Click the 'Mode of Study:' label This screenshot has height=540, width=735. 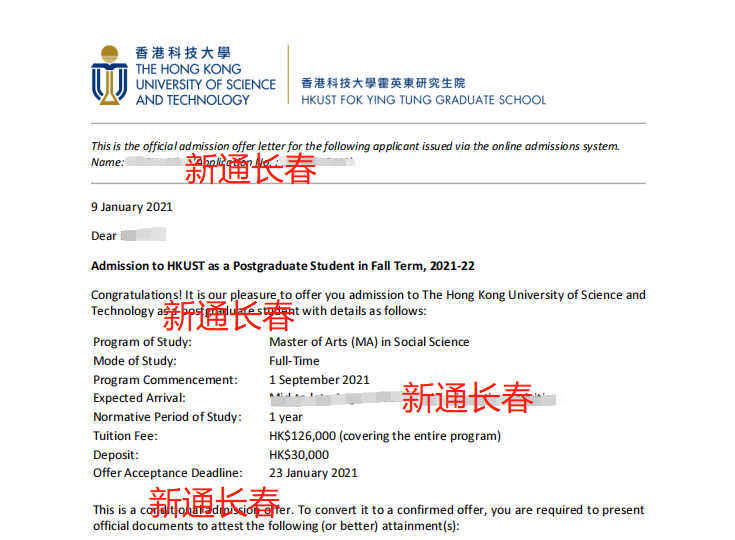pos(135,361)
